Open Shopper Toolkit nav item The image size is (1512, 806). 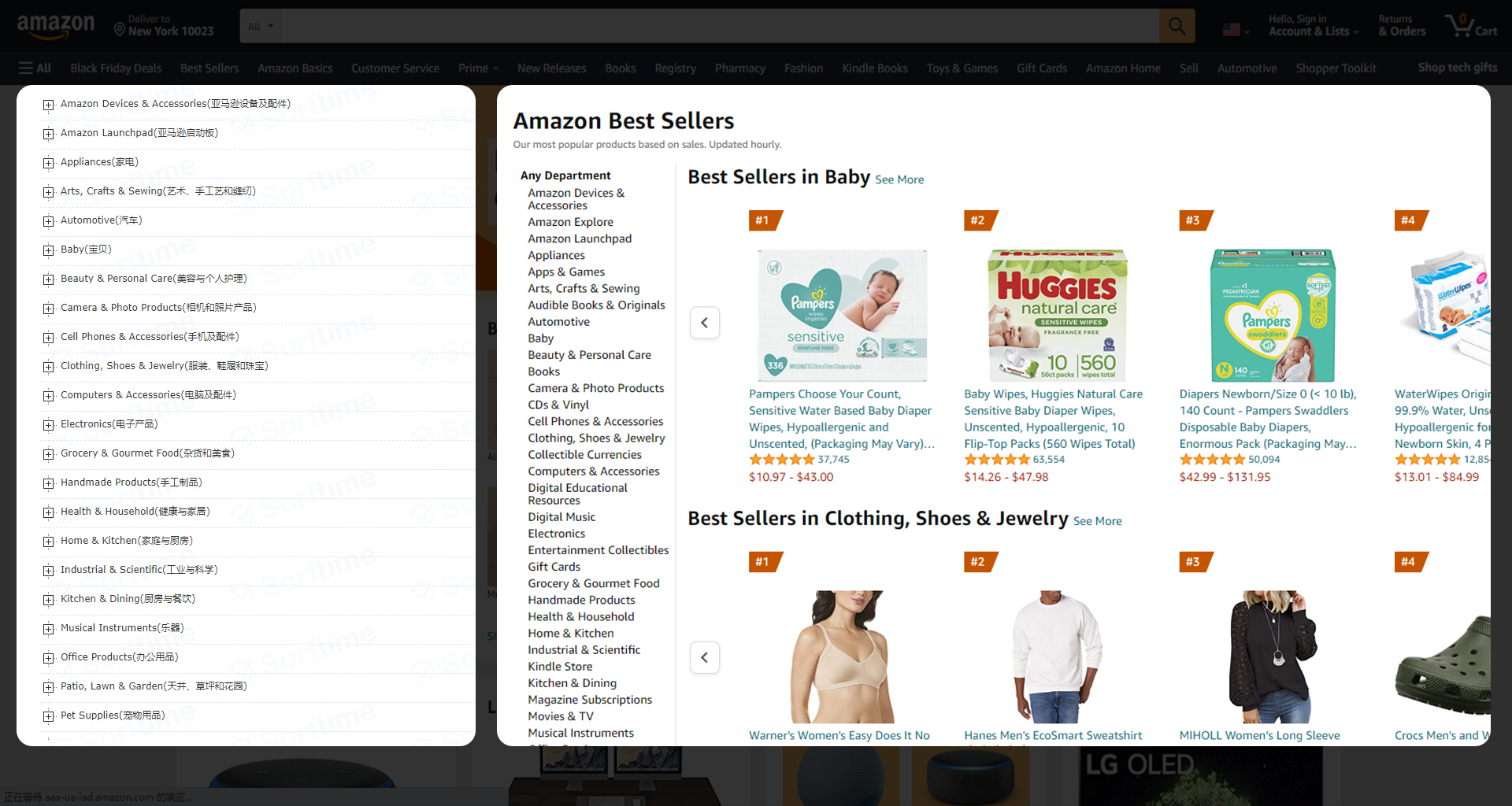(x=1336, y=68)
